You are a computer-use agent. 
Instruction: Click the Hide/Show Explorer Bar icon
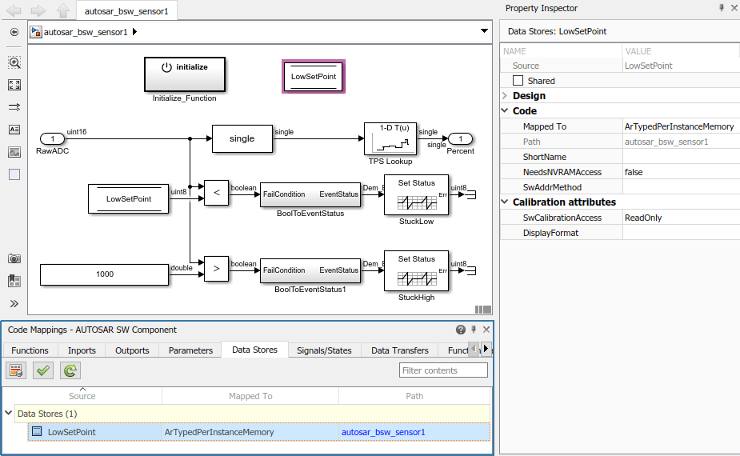coord(15,32)
